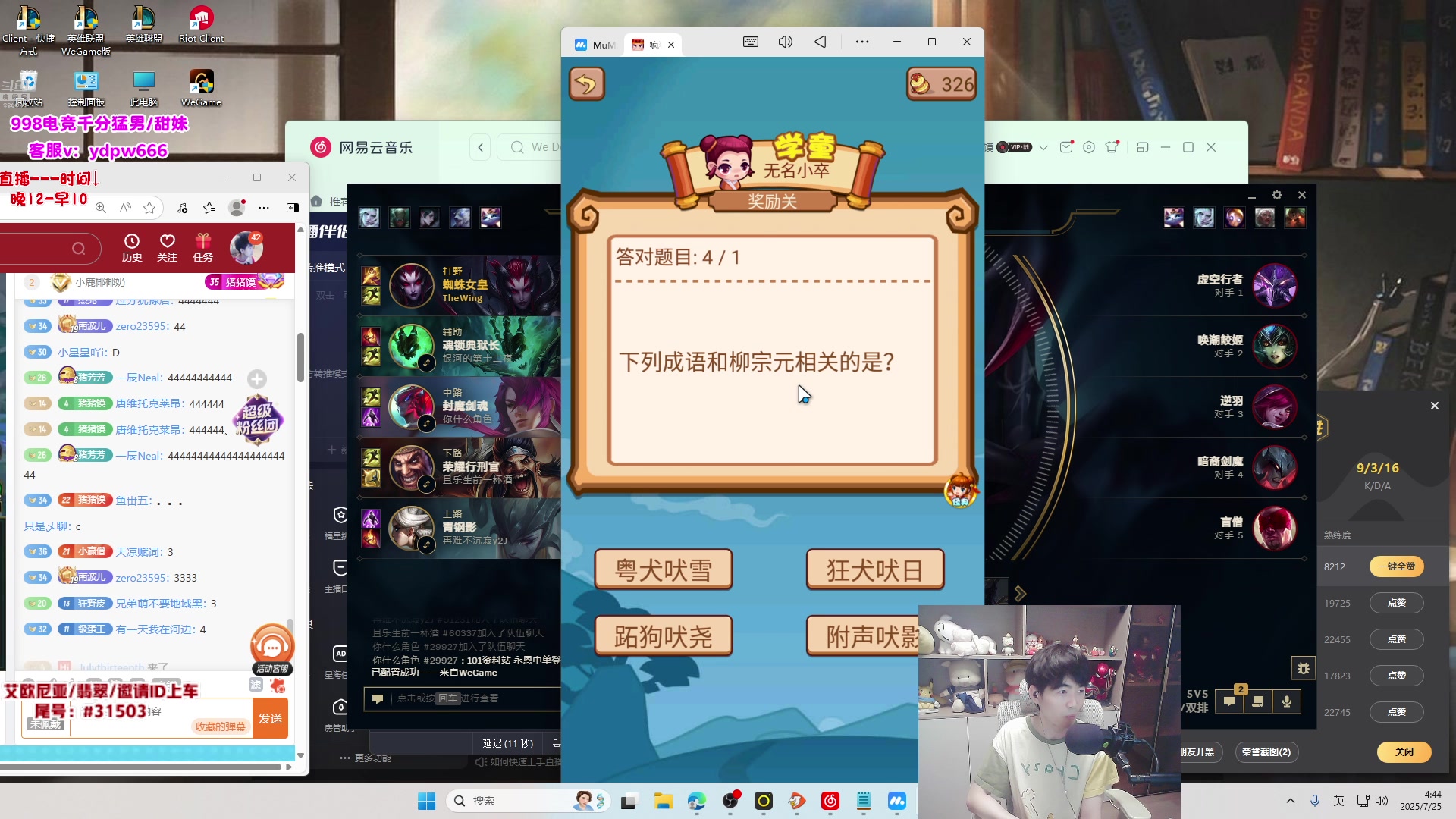Open 任务 tasks gift icon
The image size is (1456, 819).
point(202,248)
